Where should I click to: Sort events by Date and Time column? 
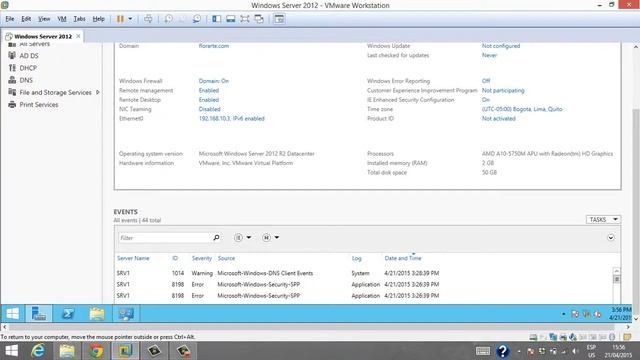pyautogui.click(x=402, y=258)
